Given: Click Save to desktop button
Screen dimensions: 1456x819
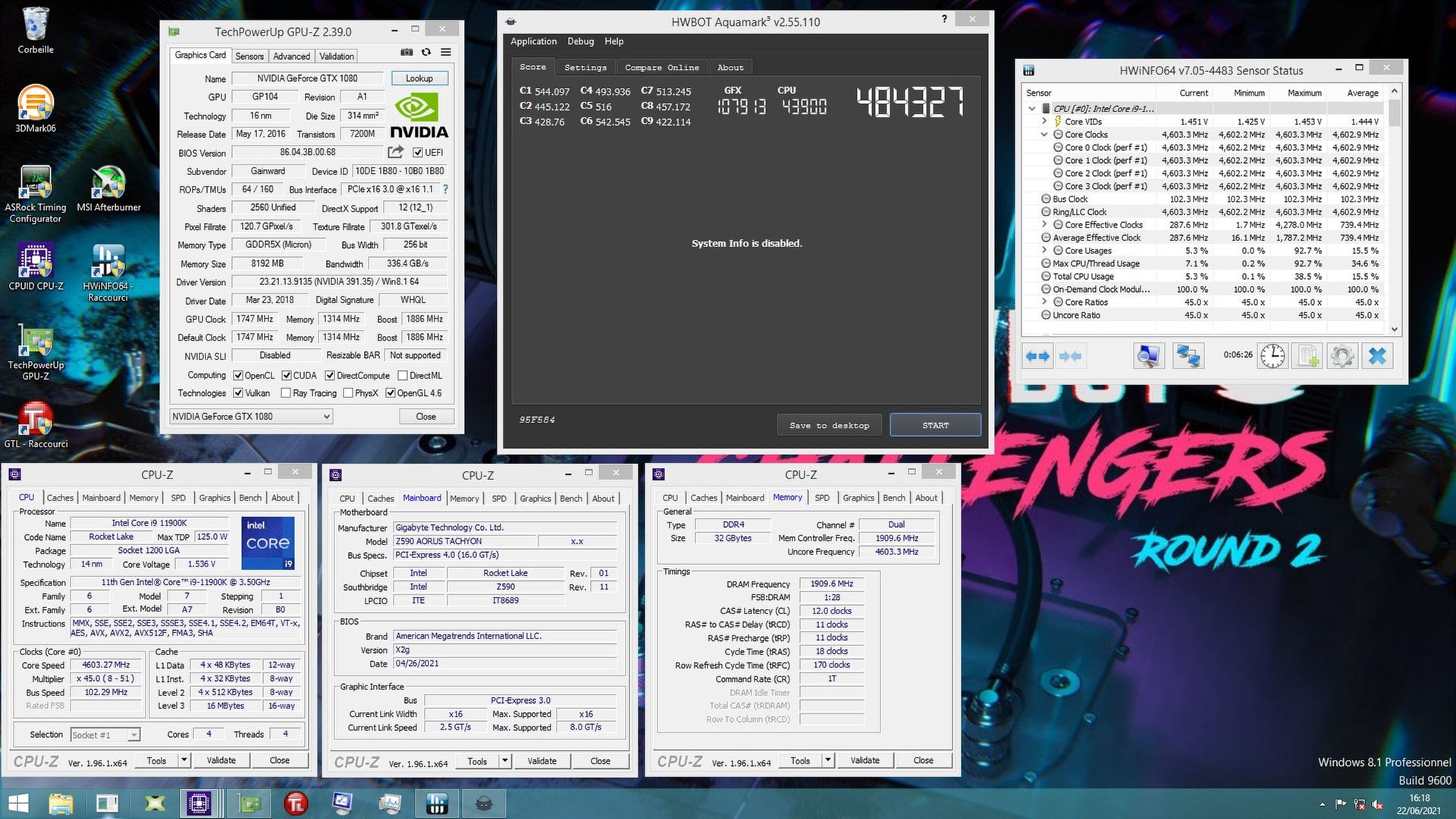Looking at the screenshot, I should tap(830, 425).
